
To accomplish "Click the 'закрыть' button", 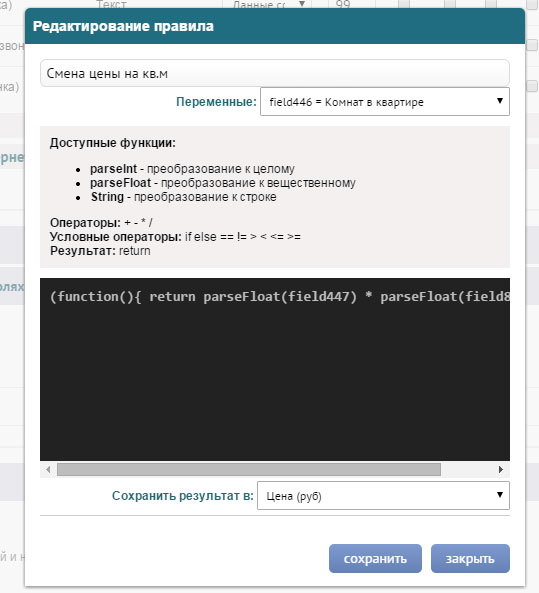I will 470,559.
